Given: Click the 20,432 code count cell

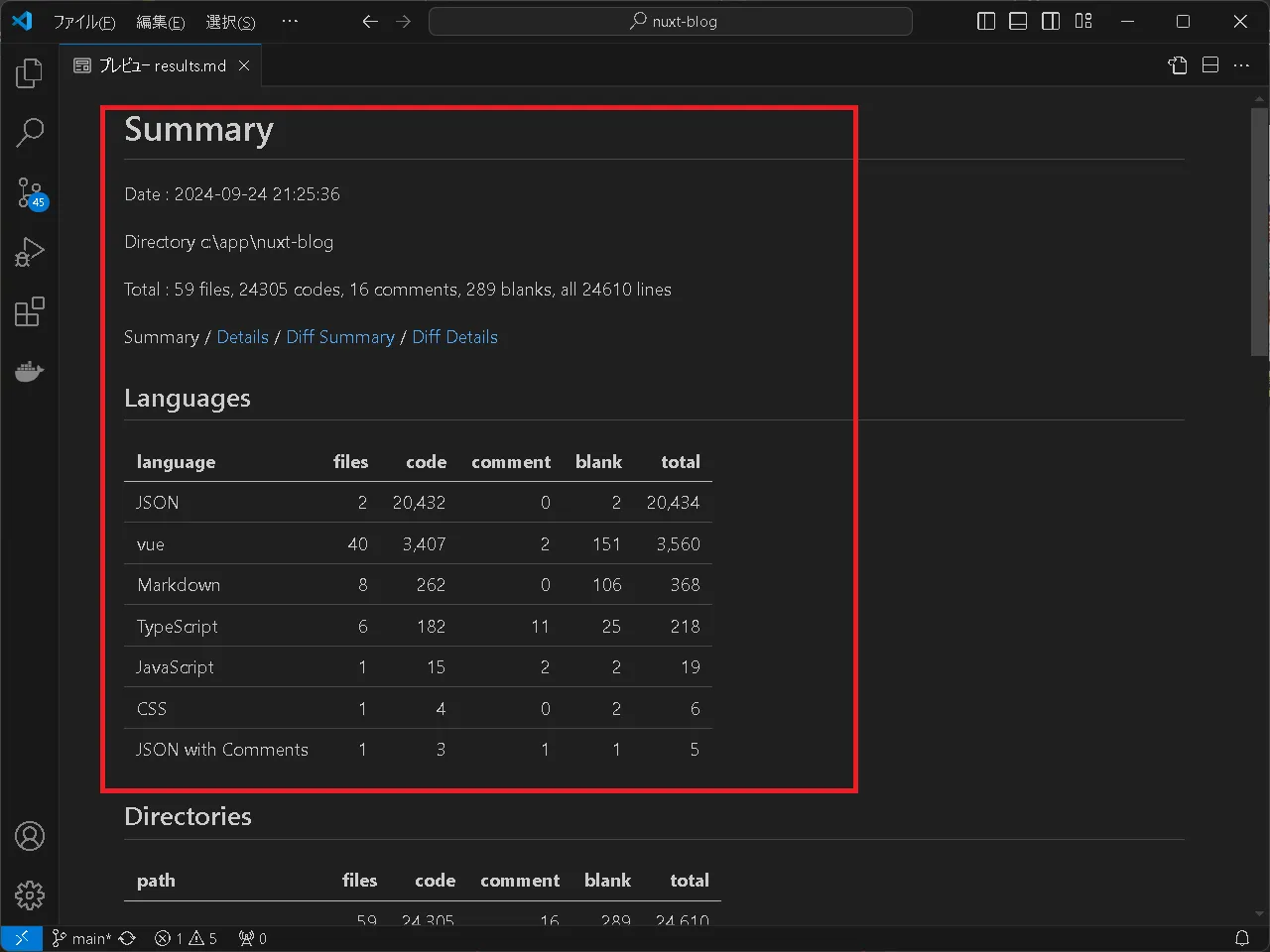Looking at the screenshot, I should 419,503.
